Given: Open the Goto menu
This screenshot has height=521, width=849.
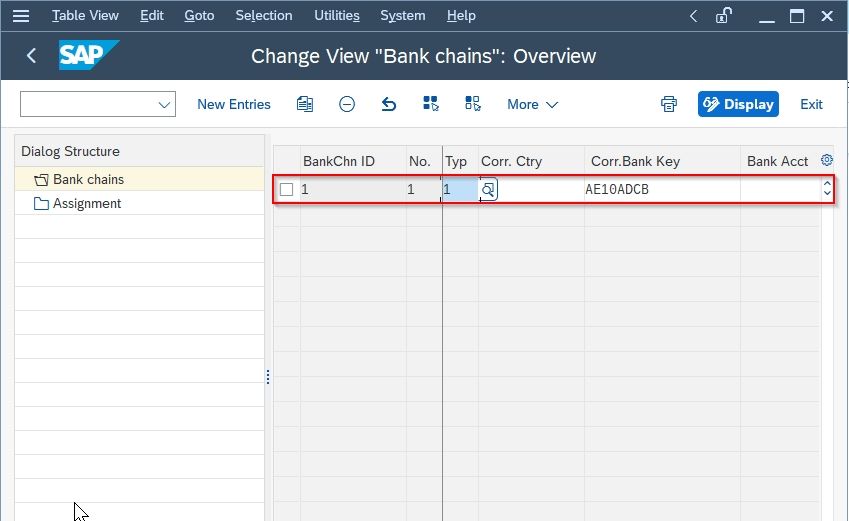Looking at the screenshot, I should pos(199,16).
